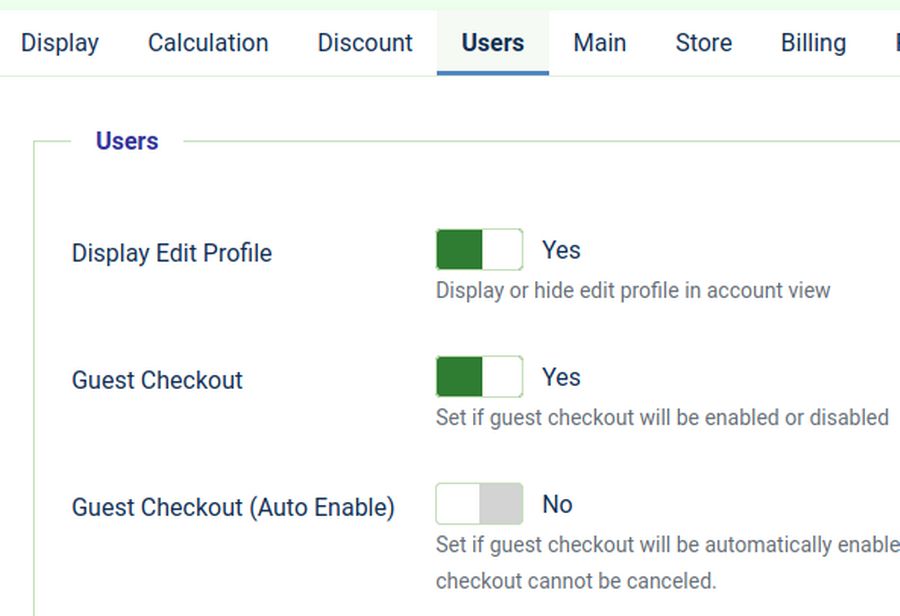Screen dimensions: 900x616
Task: Click the Yes text beside Guest Checkout
Action: (561, 377)
